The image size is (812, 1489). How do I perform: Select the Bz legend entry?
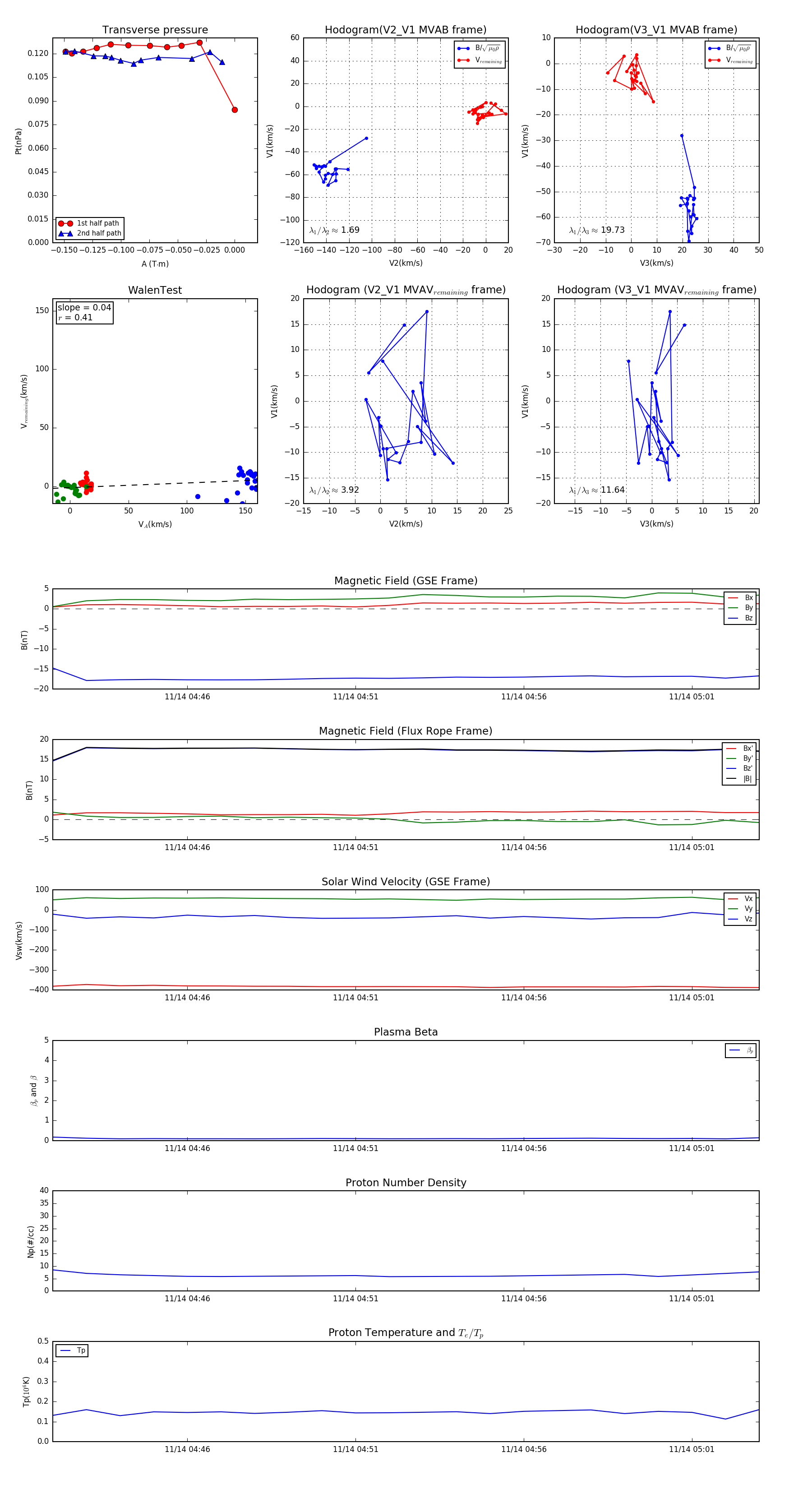(x=740, y=618)
